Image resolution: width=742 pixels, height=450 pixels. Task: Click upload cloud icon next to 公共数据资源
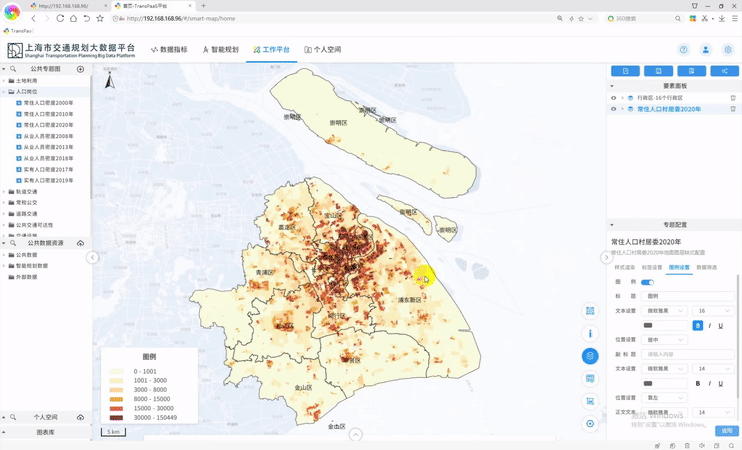[x=81, y=243]
